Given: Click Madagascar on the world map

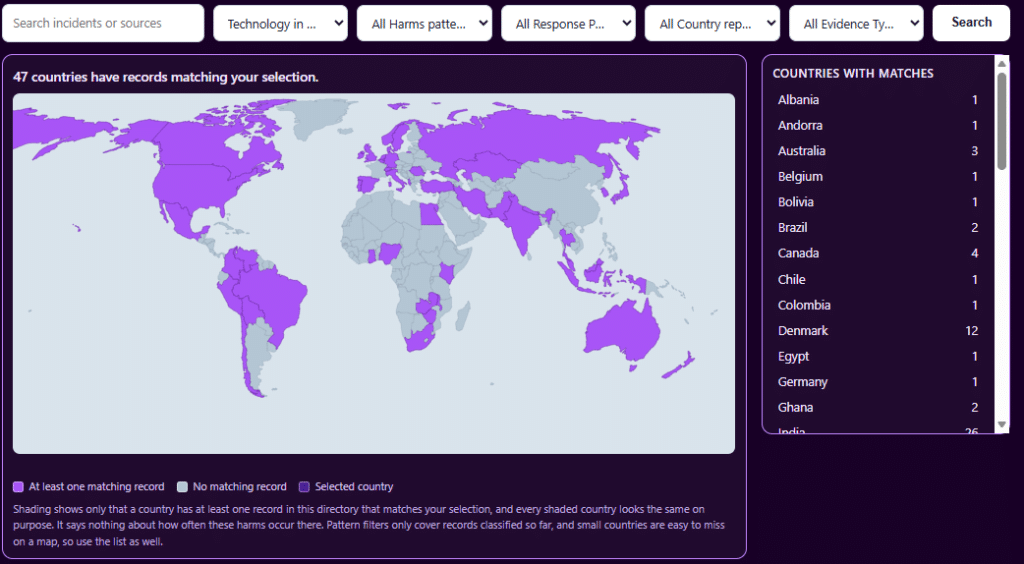Looking at the screenshot, I should click(462, 318).
